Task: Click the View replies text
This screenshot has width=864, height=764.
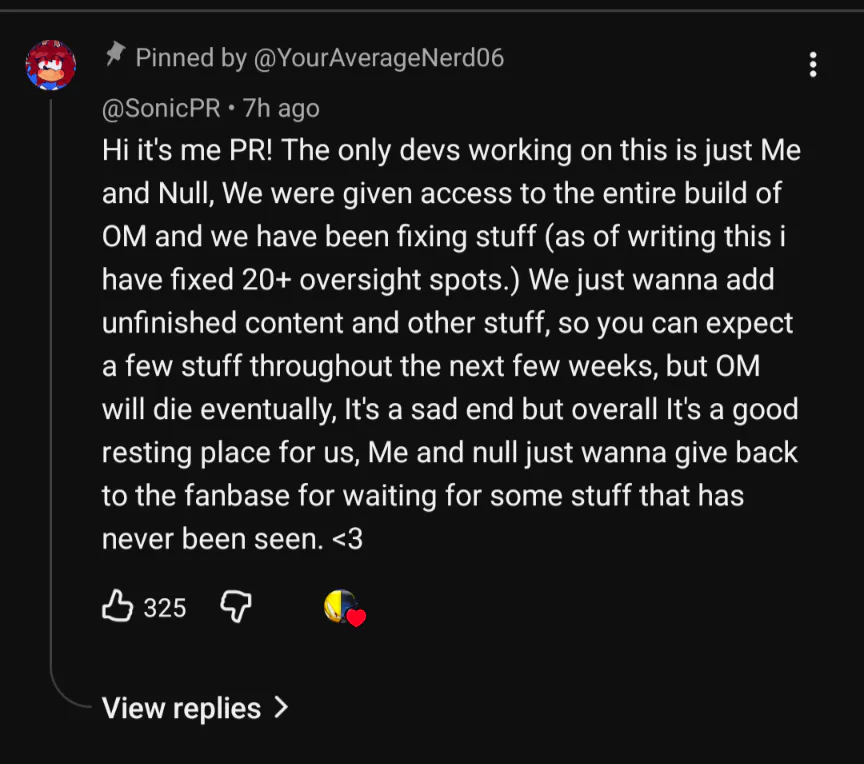Action: click(x=181, y=708)
